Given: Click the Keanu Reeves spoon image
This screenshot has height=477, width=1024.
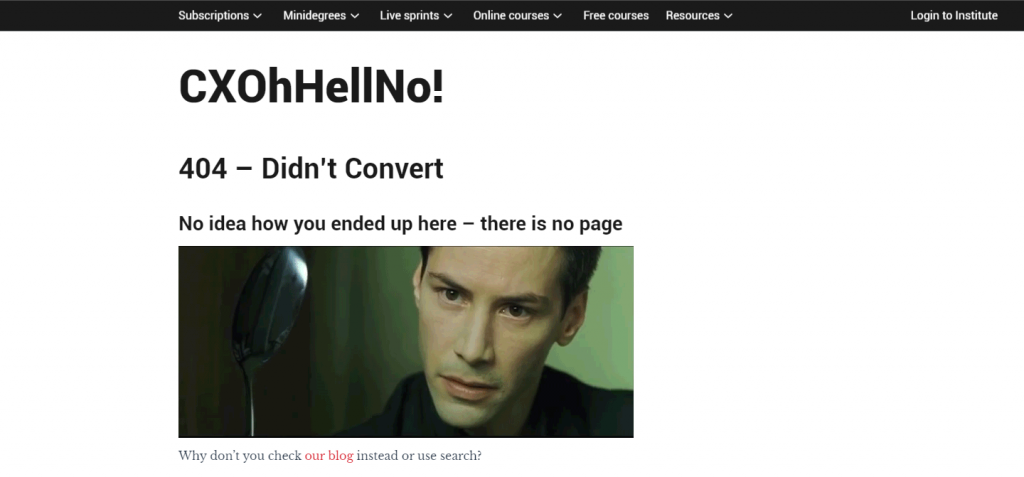Looking at the screenshot, I should coord(406,342).
